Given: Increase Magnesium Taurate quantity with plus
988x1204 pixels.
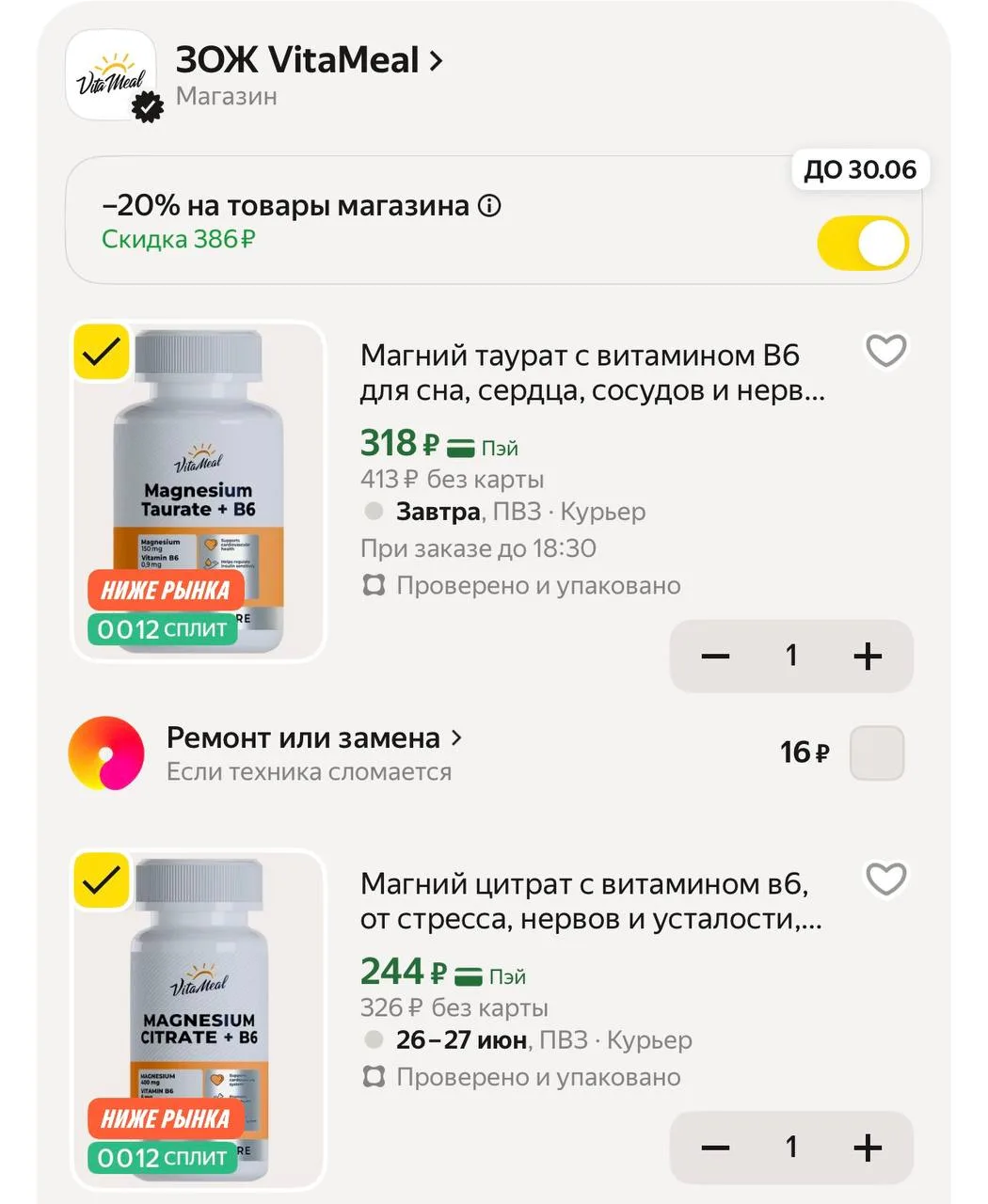Looking at the screenshot, I should [x=867, y=656].
